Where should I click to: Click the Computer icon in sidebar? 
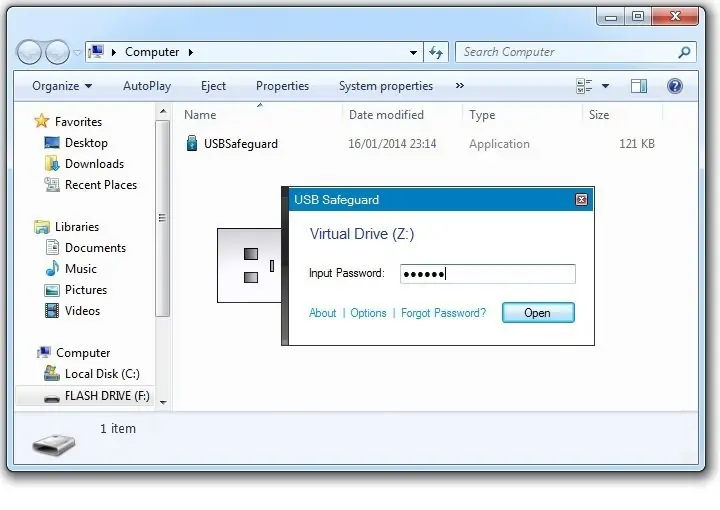[43, 353]
